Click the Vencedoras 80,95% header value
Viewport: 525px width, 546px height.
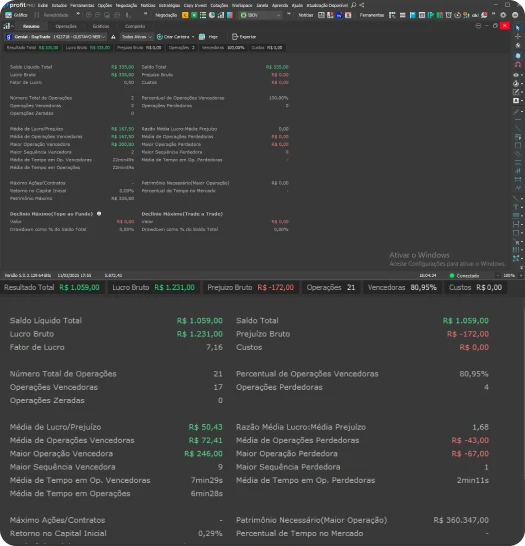pos(423,287)
